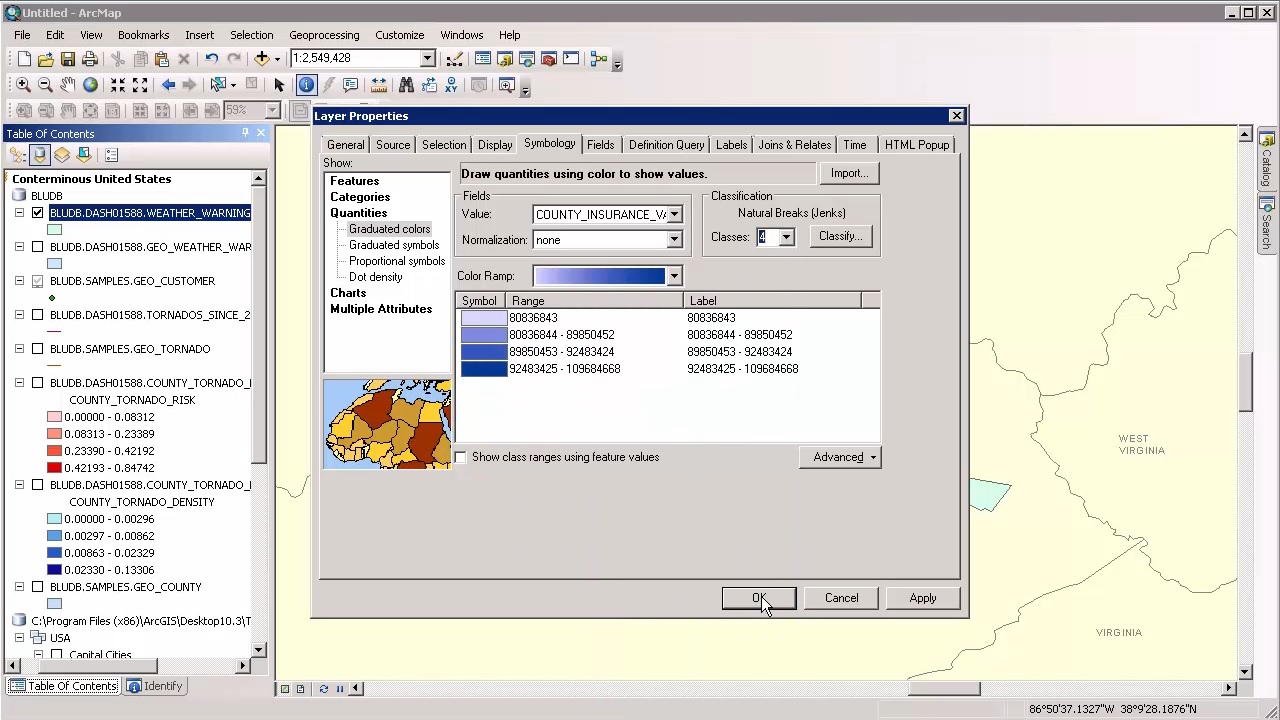Click Fixed Zoom In arrows icon

tap(118, 85)
